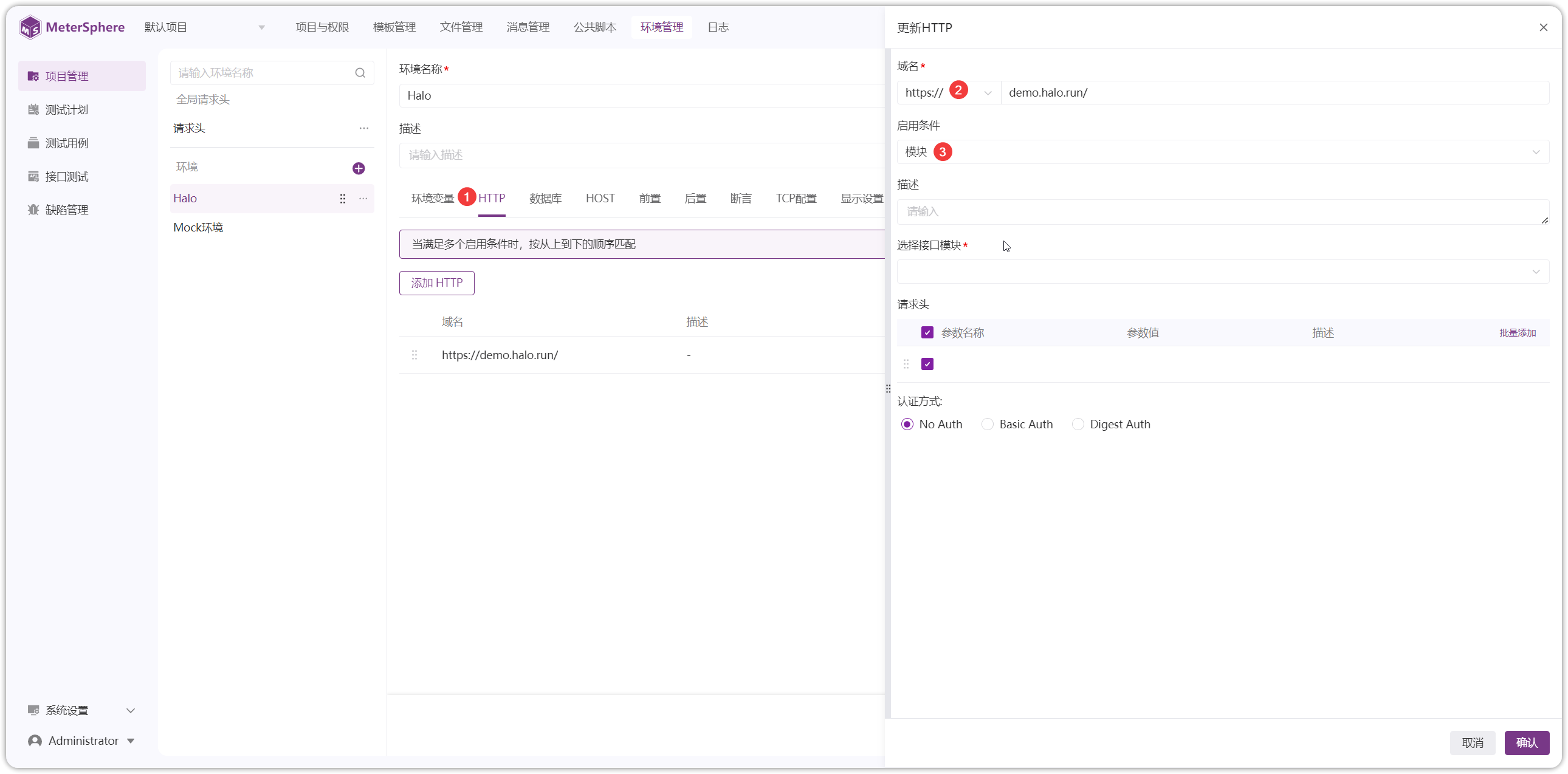Switch to the TCP配置 tab
The height and width of the screenshot is (774, 1568).
[x=796, y=199]
